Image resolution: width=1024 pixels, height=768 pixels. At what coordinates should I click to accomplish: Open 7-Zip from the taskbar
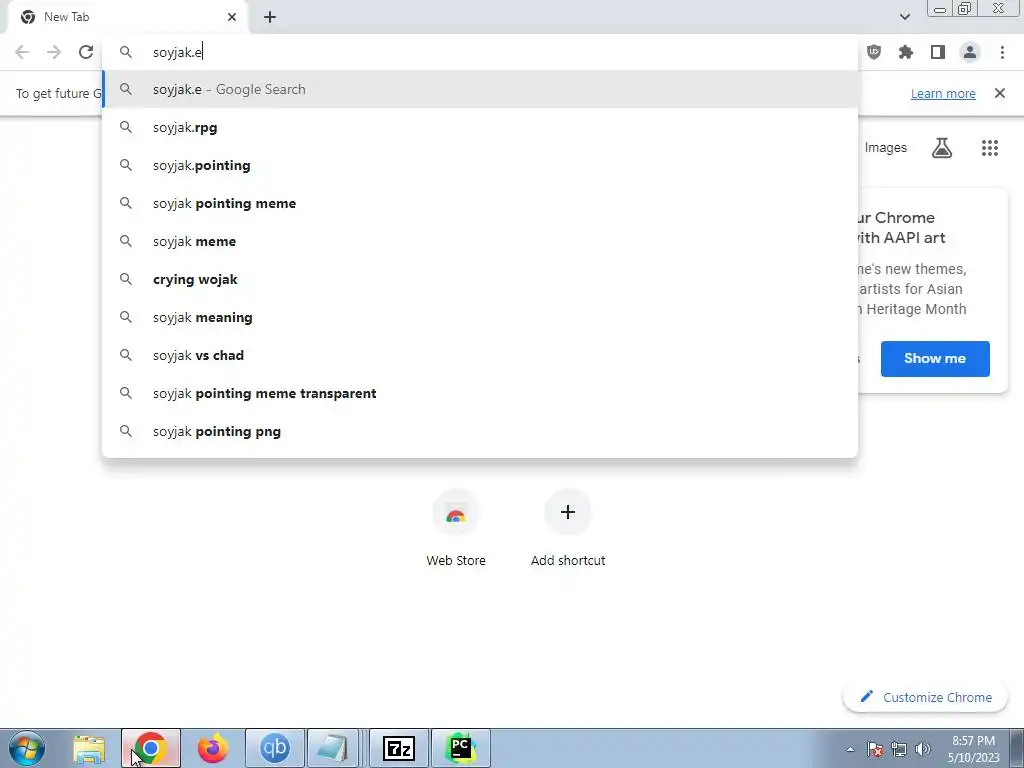399,748
